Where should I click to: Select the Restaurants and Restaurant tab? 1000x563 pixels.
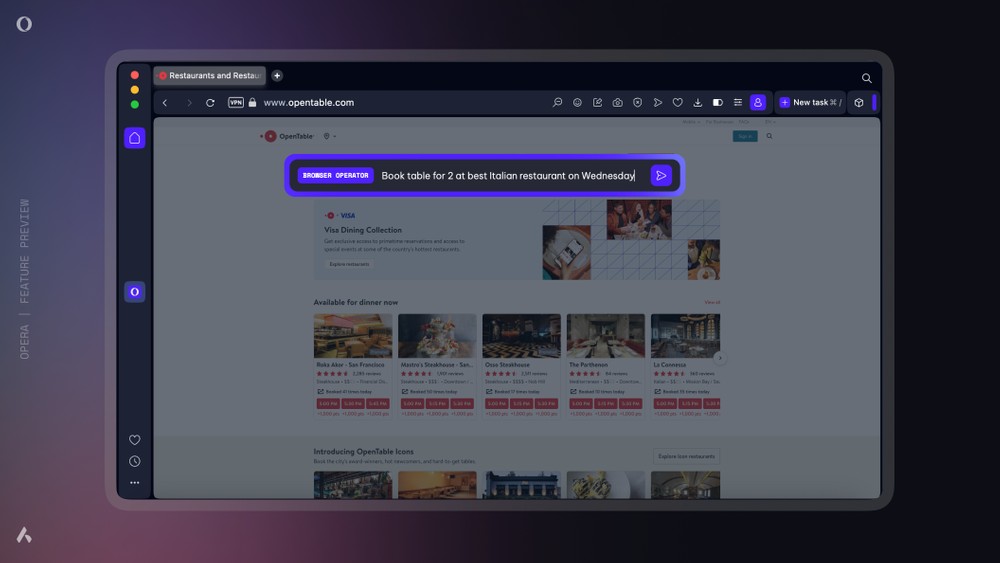[210, 76]
